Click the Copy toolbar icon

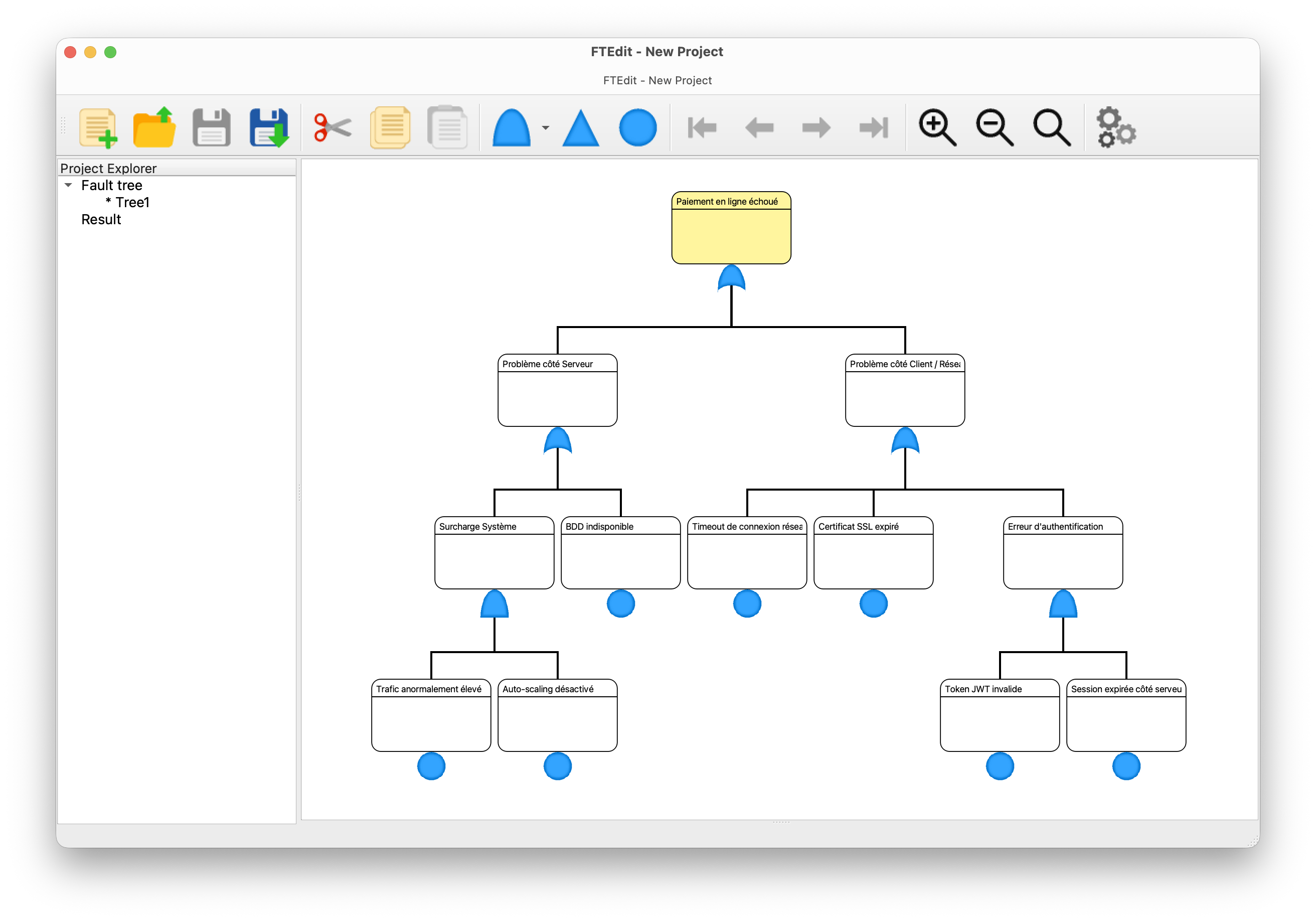(x=390, y=127)
